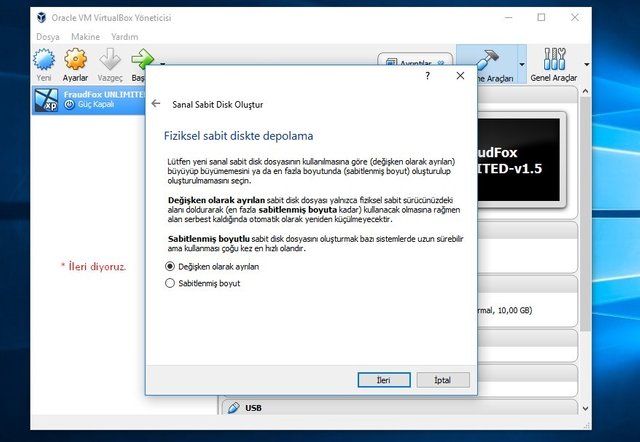Image resolution: width=640 pixels, height=442 pixels.
Task: Click the Güç Kapalı power state icon
Action: [69, 104]
